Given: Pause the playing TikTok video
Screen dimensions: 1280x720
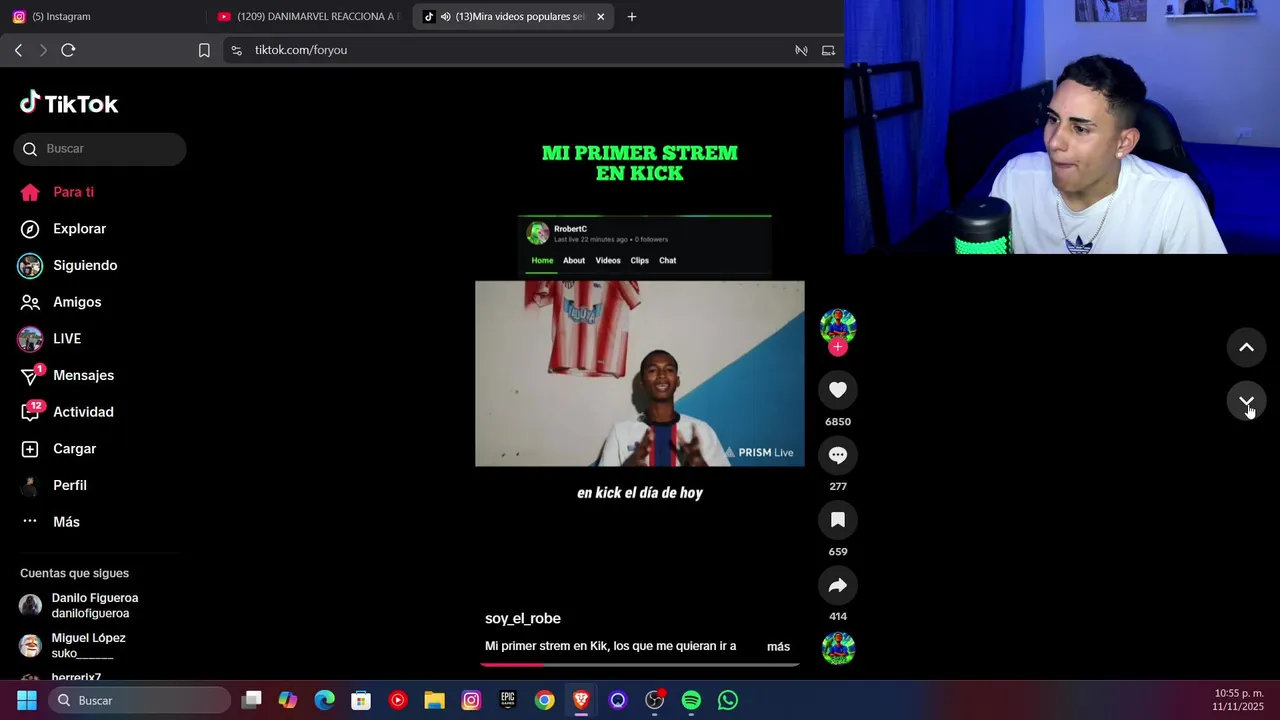Looking at the screenshot, I should click(x=640, y=373).
